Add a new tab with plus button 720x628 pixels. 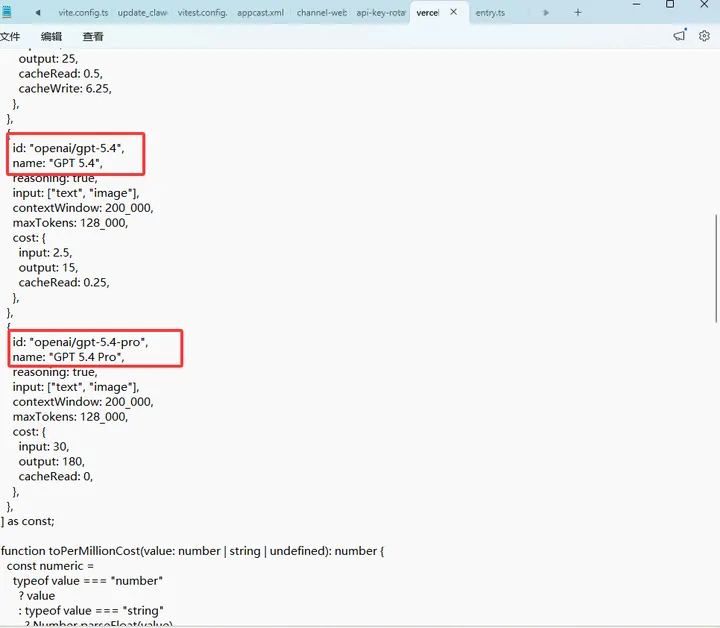click(578, 12)
